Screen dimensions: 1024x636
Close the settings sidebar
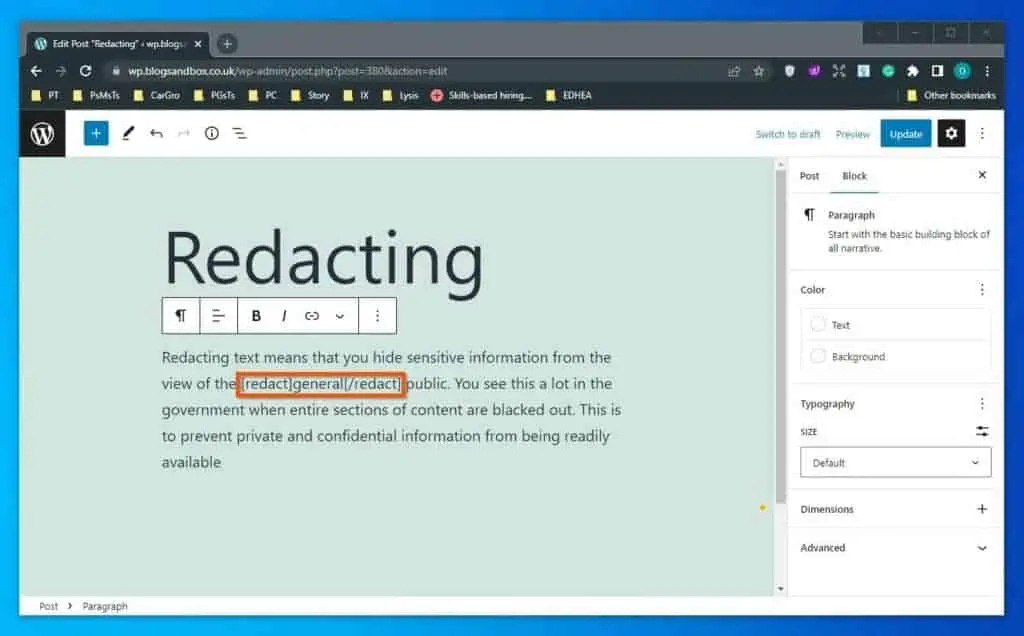tap(982, 175)
